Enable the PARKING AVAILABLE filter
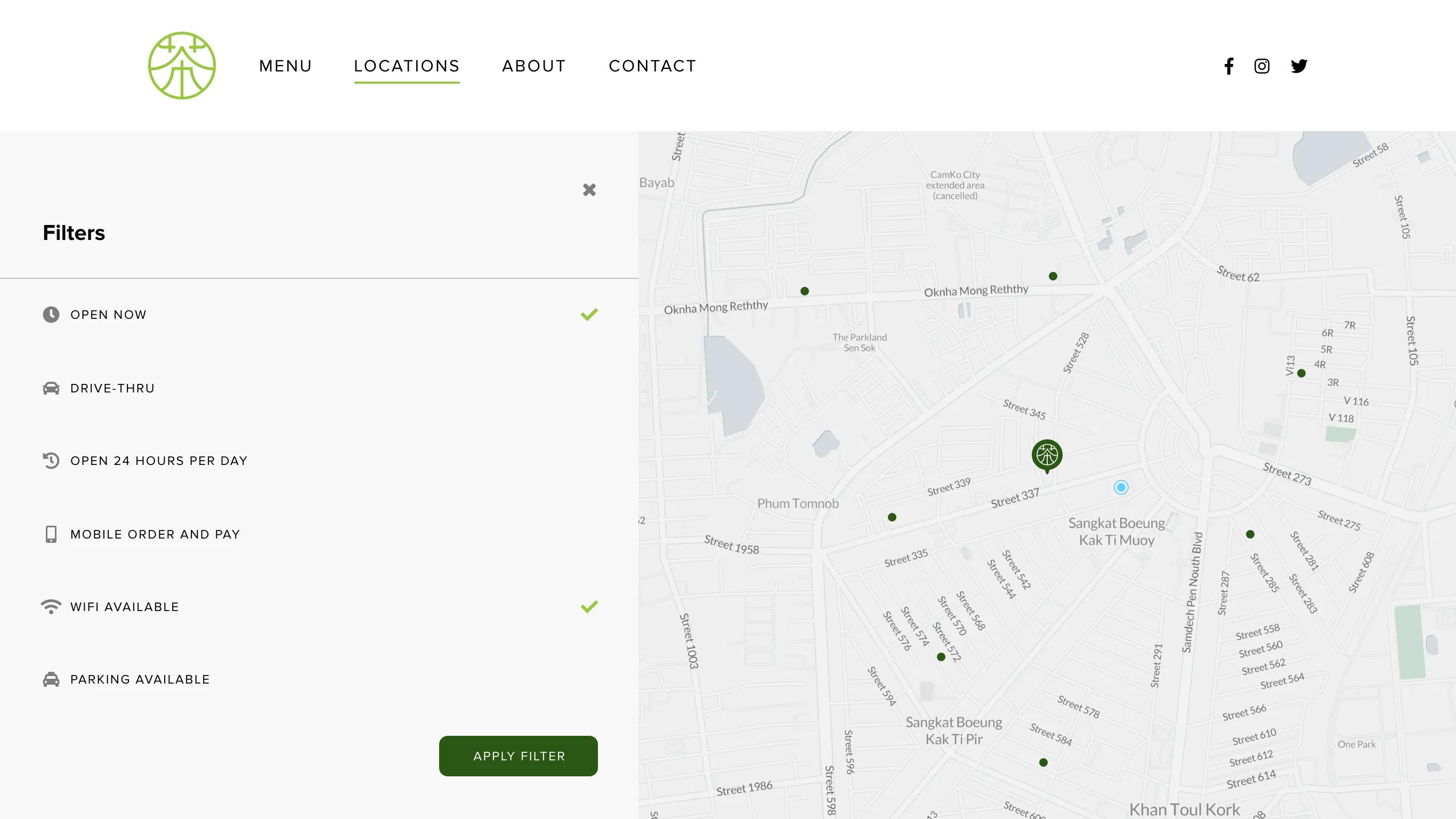1456x819 pixels. point(319,679)
